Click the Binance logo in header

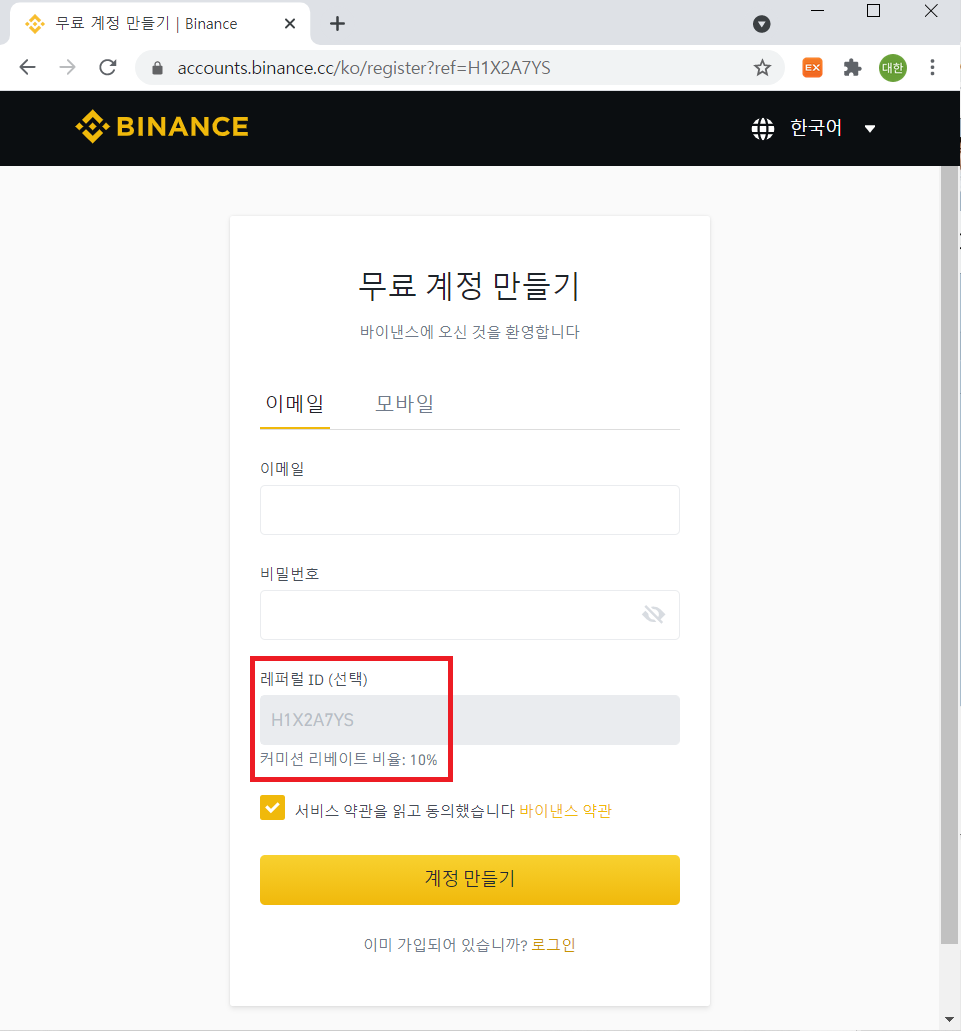coord(162,126)
